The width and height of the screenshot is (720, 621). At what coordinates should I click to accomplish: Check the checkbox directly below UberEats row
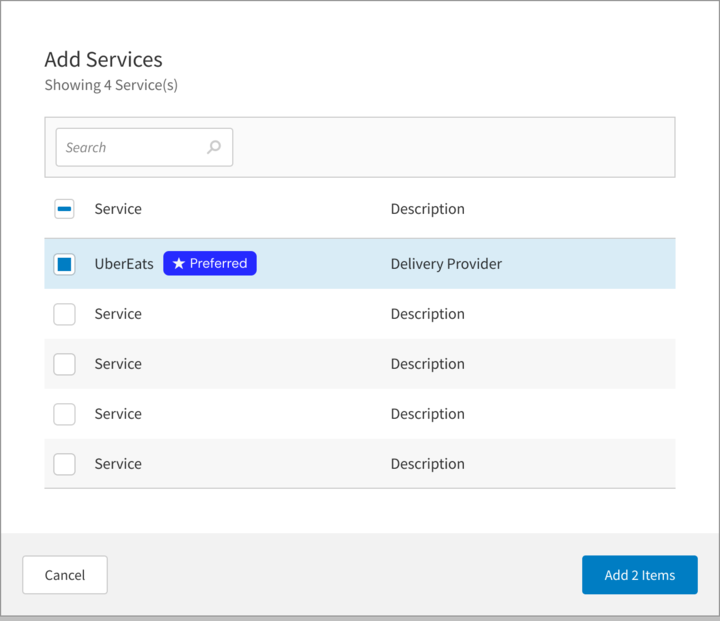point(64,314)
